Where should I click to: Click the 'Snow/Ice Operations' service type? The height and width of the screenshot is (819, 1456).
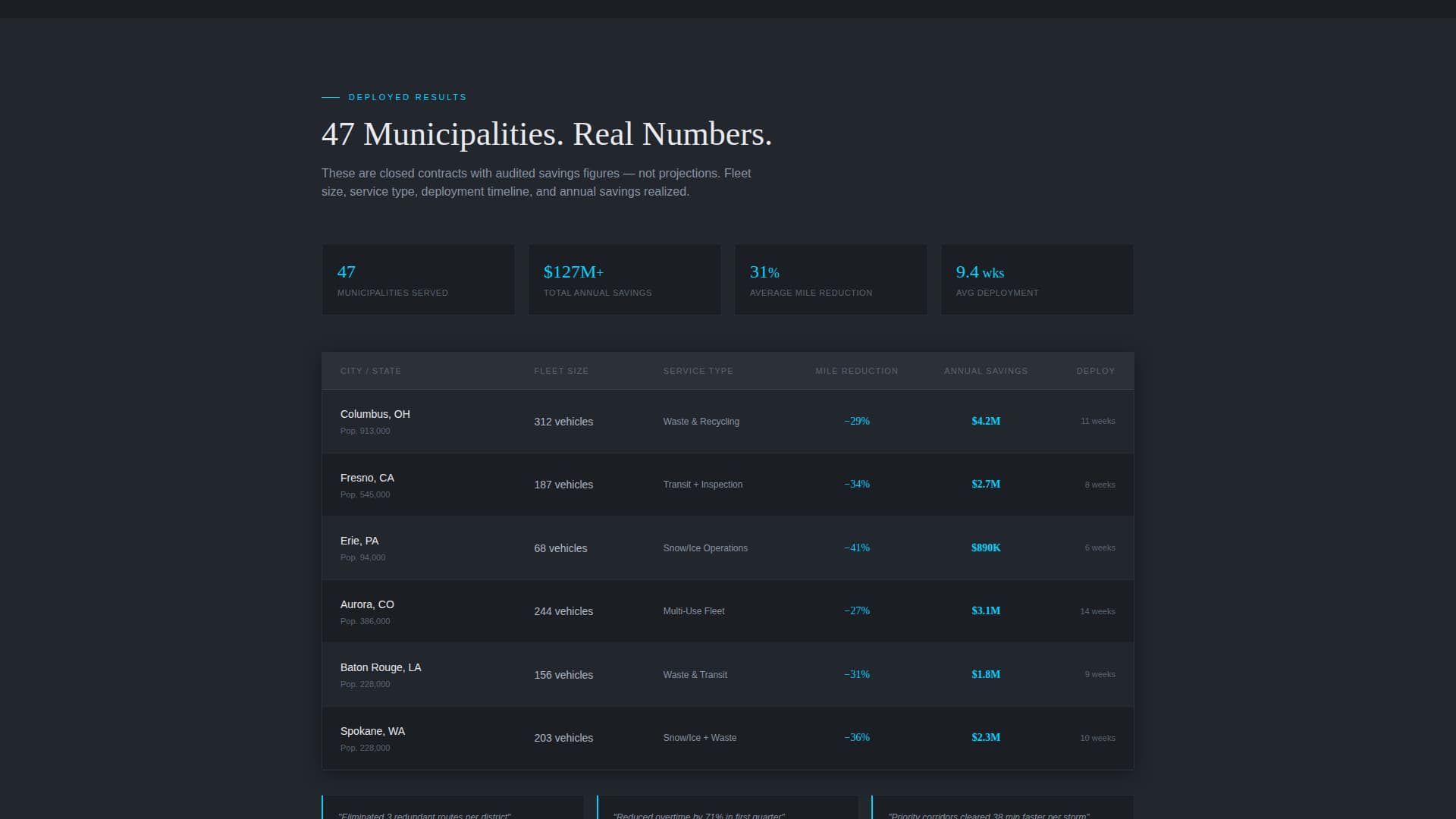pyautogui.click(x=705, y=548)
